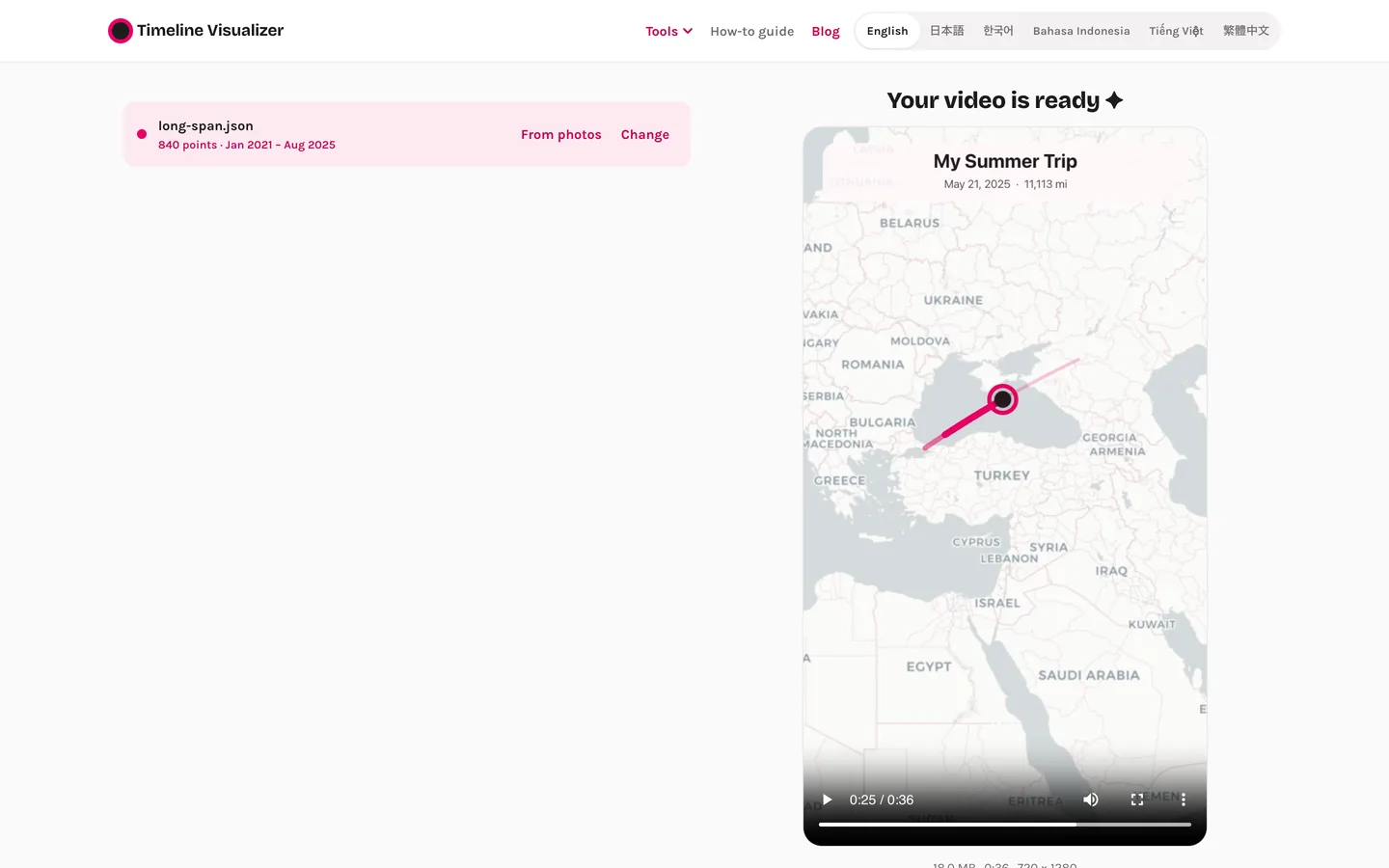Open the Timeline Visualizer home link
Screen dimensions: 1389x868
(x=196, y=31)
